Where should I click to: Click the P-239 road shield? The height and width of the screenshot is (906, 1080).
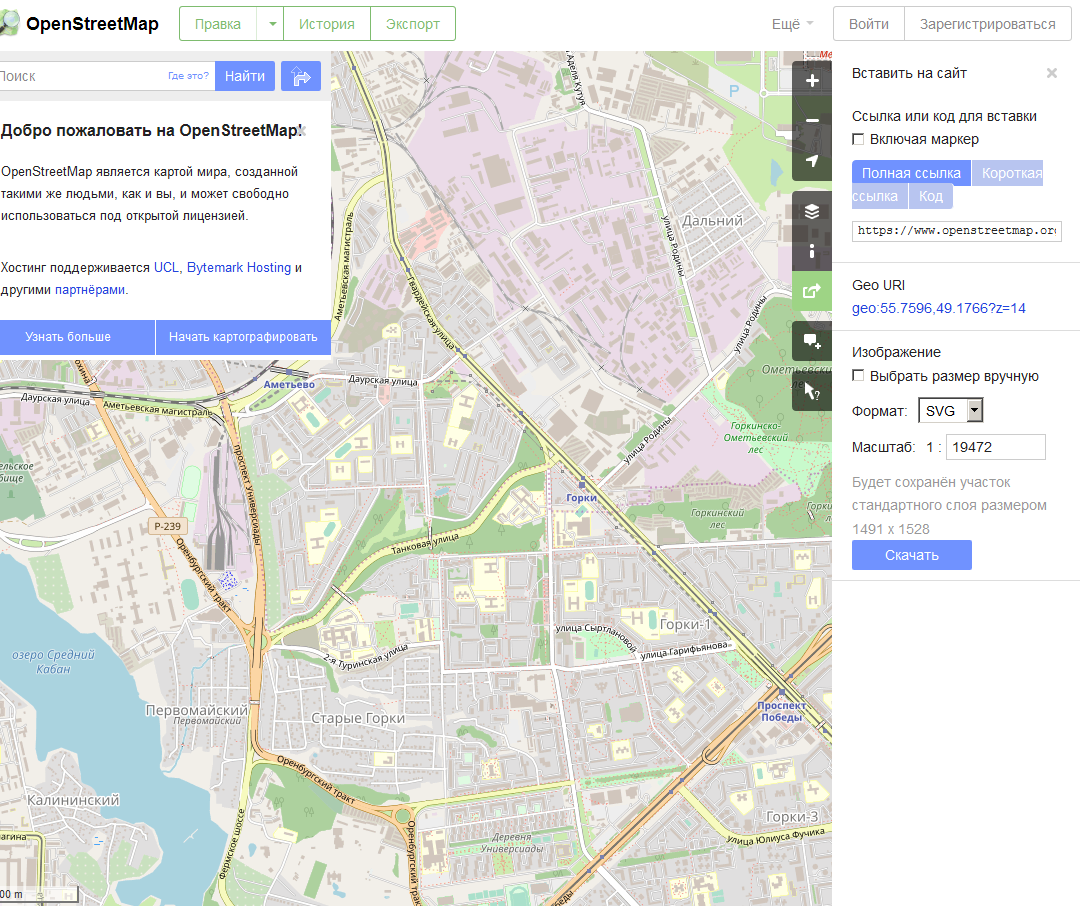[167, 526]
